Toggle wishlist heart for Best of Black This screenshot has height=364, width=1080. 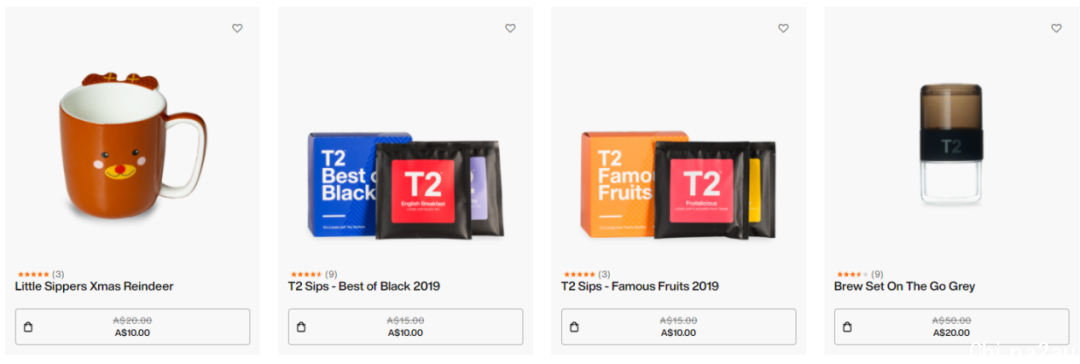click(x=510, y=28)
